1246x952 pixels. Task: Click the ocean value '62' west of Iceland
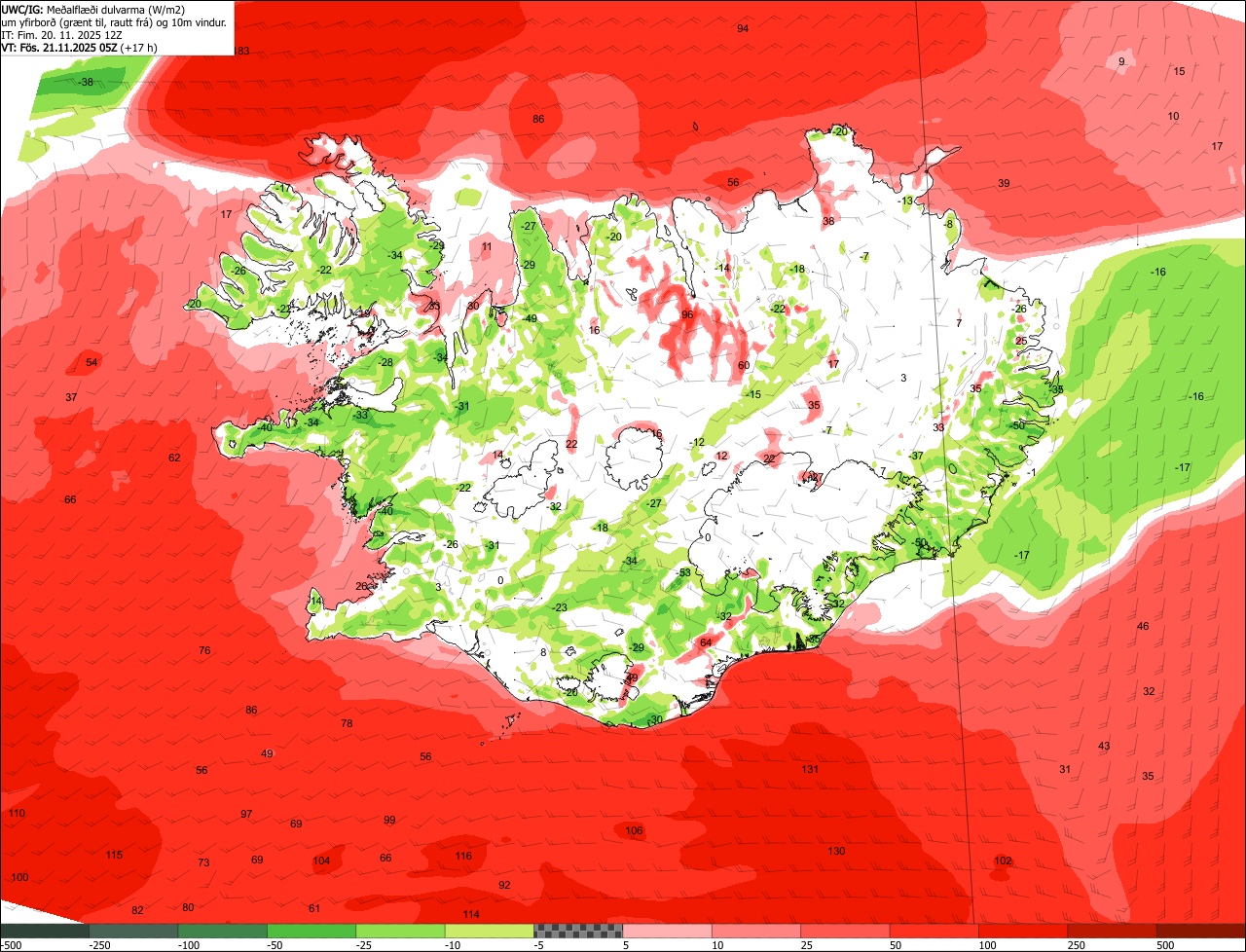(x=174, y=458)
